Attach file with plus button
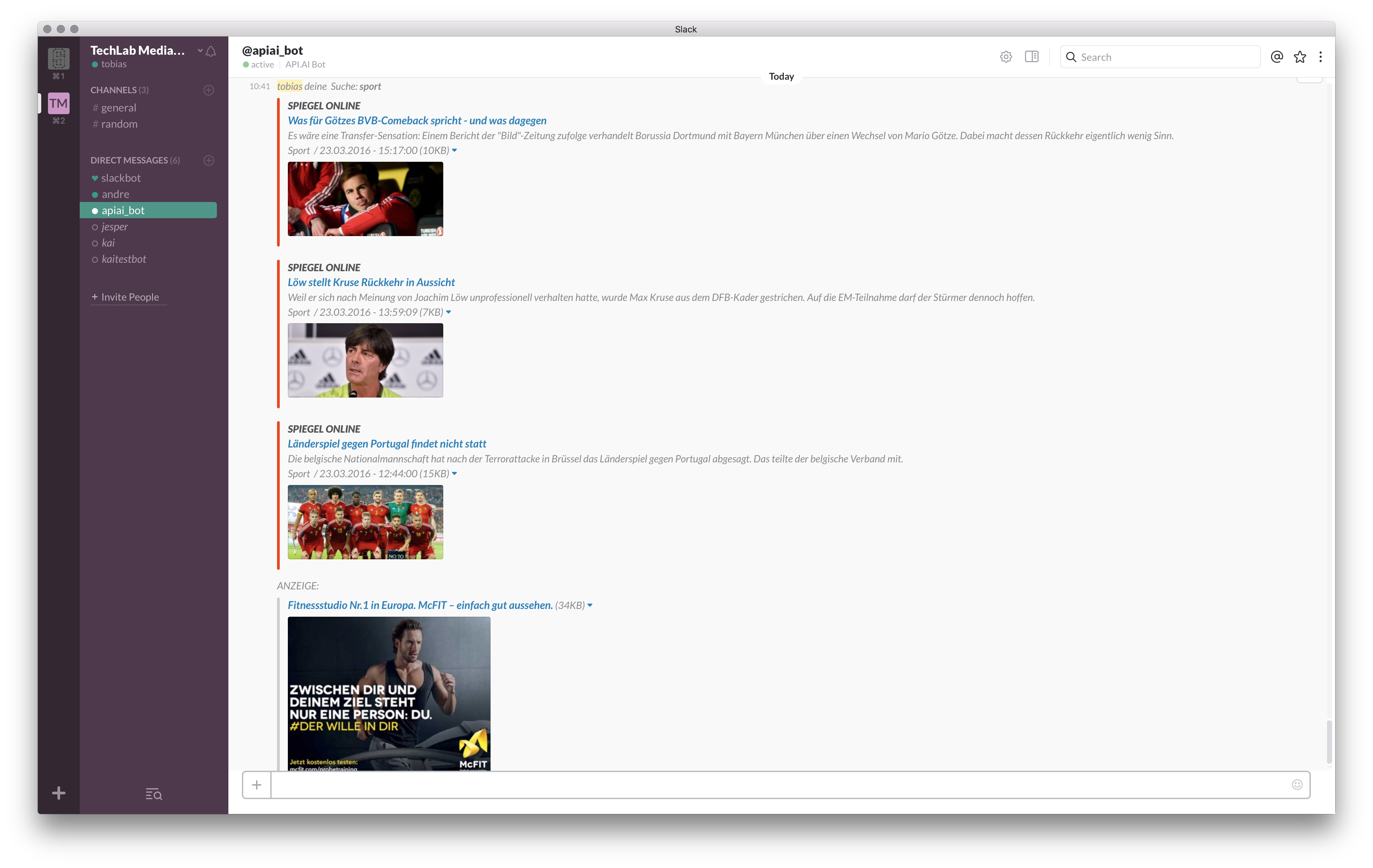 coord(256,785)
